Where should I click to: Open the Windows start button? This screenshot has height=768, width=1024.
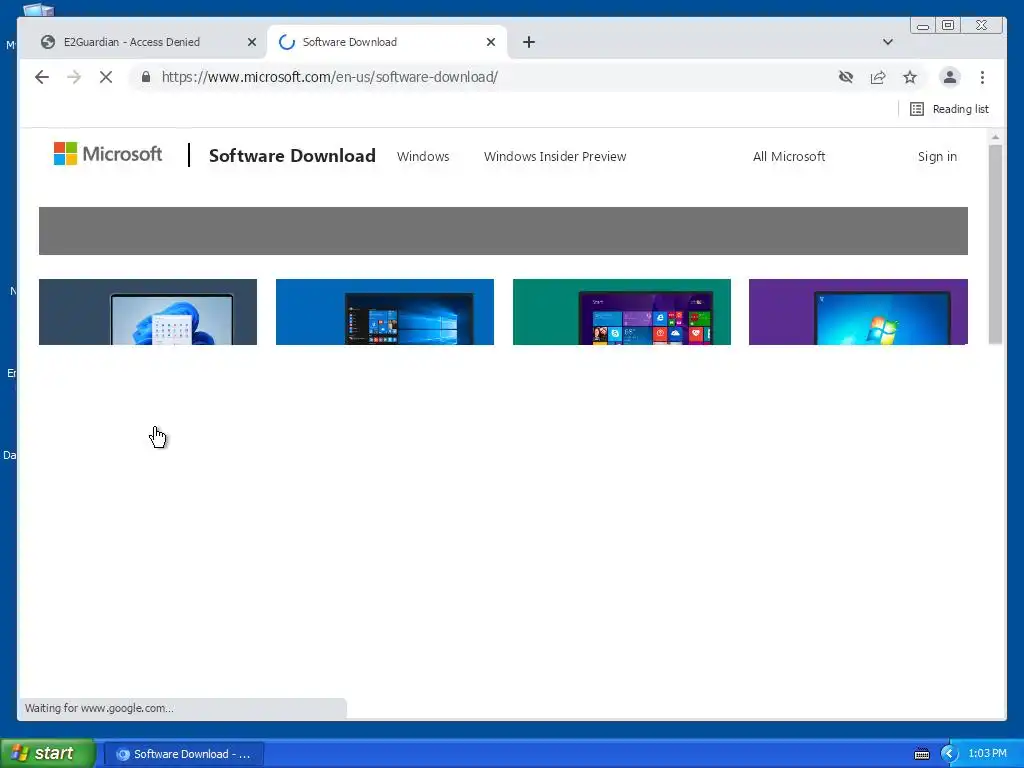click(47, 754)
